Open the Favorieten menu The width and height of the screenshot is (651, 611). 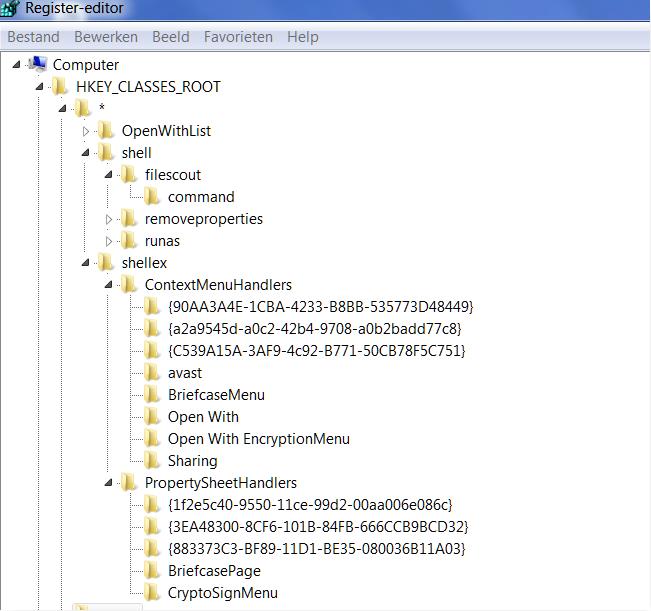click(x=238, y=37)
